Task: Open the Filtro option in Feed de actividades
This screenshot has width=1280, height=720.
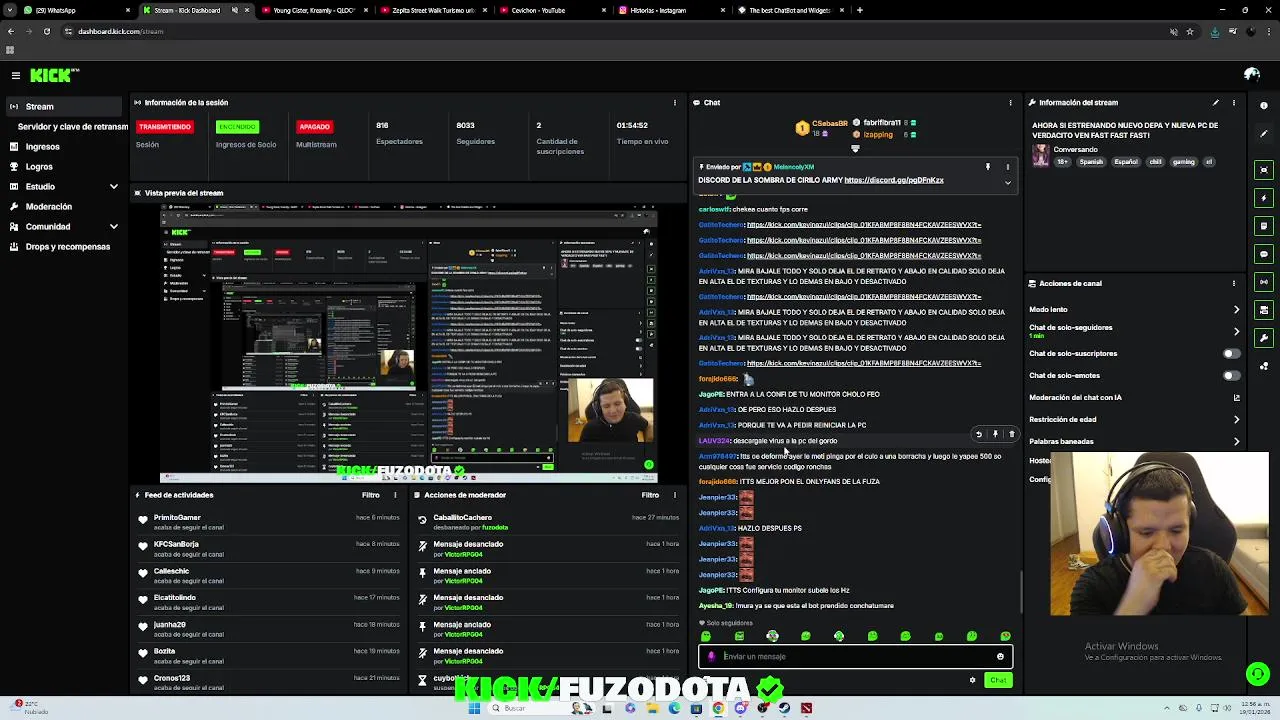Action: pos(370,495)
